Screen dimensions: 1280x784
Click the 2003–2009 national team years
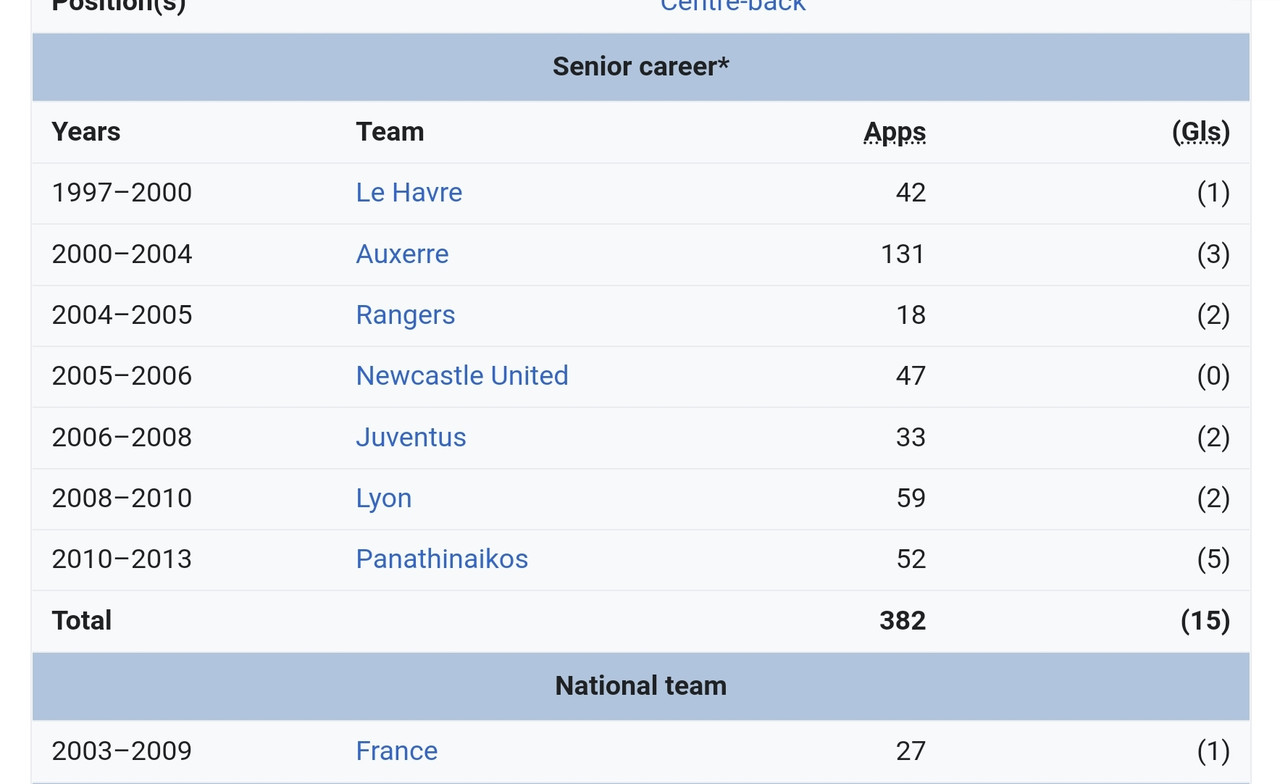pyautogui.click(x=121, y=751)
